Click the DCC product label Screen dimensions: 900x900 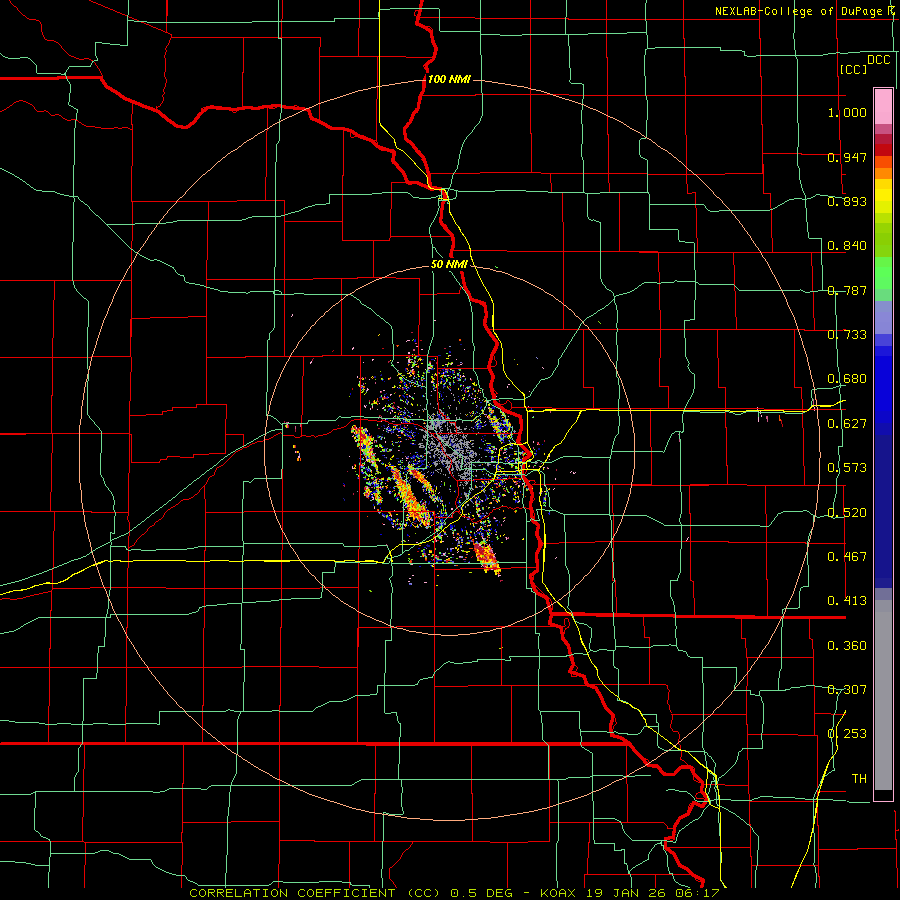(x=878, y=60)
